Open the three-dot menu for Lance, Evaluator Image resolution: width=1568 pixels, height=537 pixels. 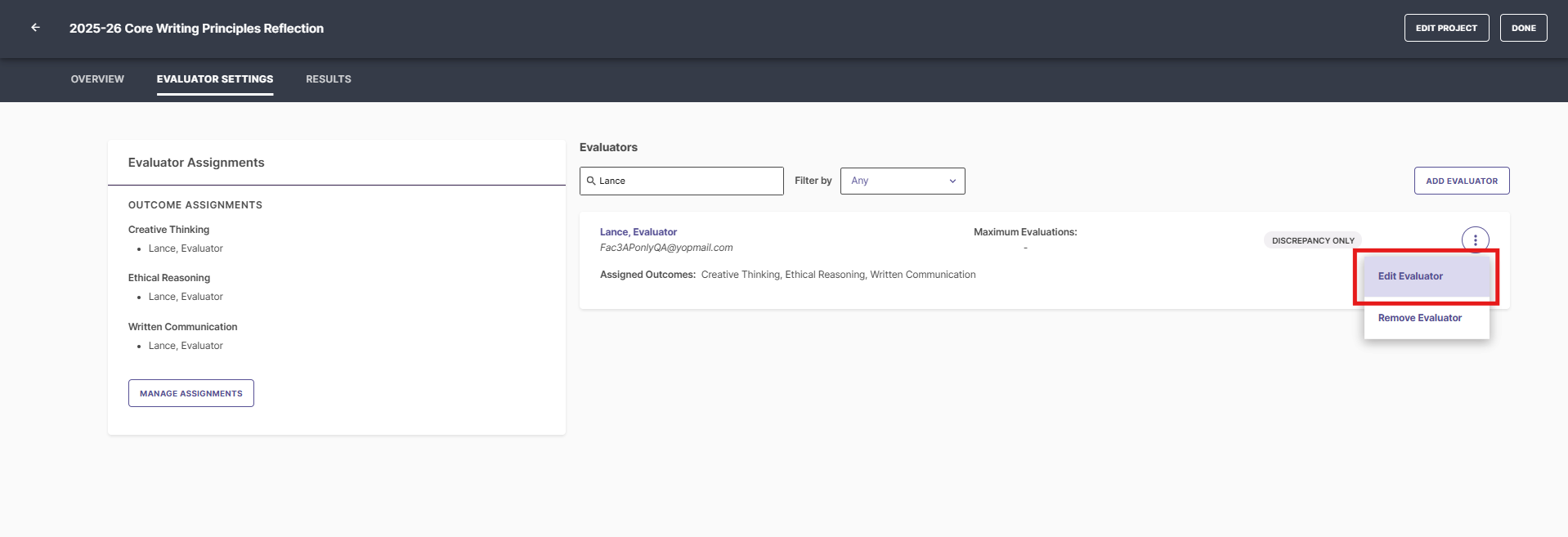click(1475, 240)
